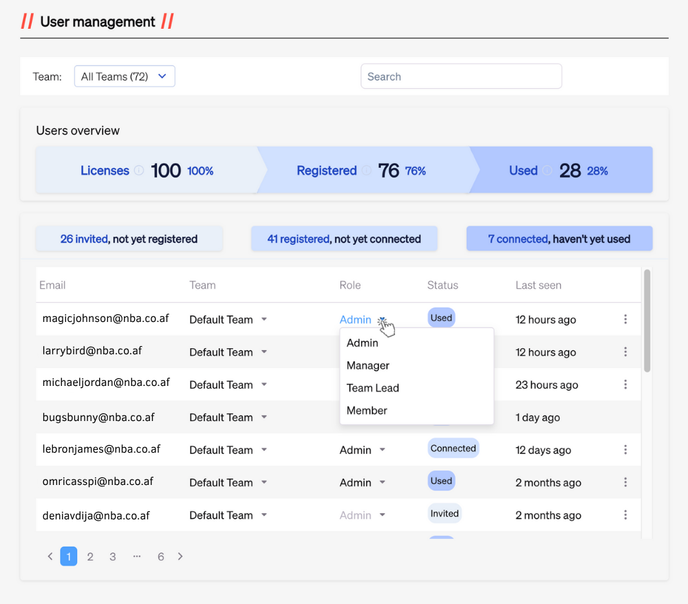Go to next page with right arrow
Image resolution: width=688 pixels, height=604 pixels.
pyautogui.click(x=180, y=557)
